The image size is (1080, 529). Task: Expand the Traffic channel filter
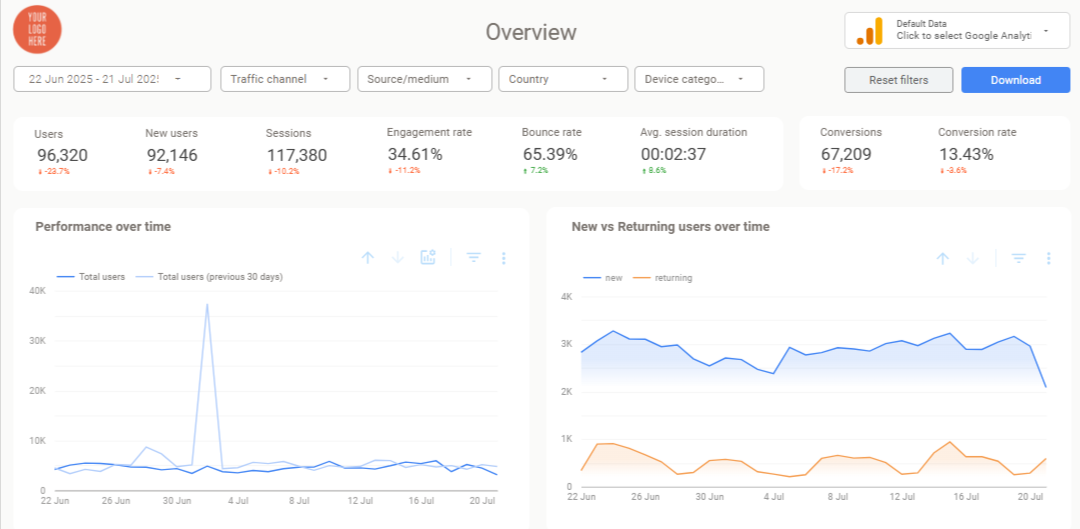click(285, 79)
